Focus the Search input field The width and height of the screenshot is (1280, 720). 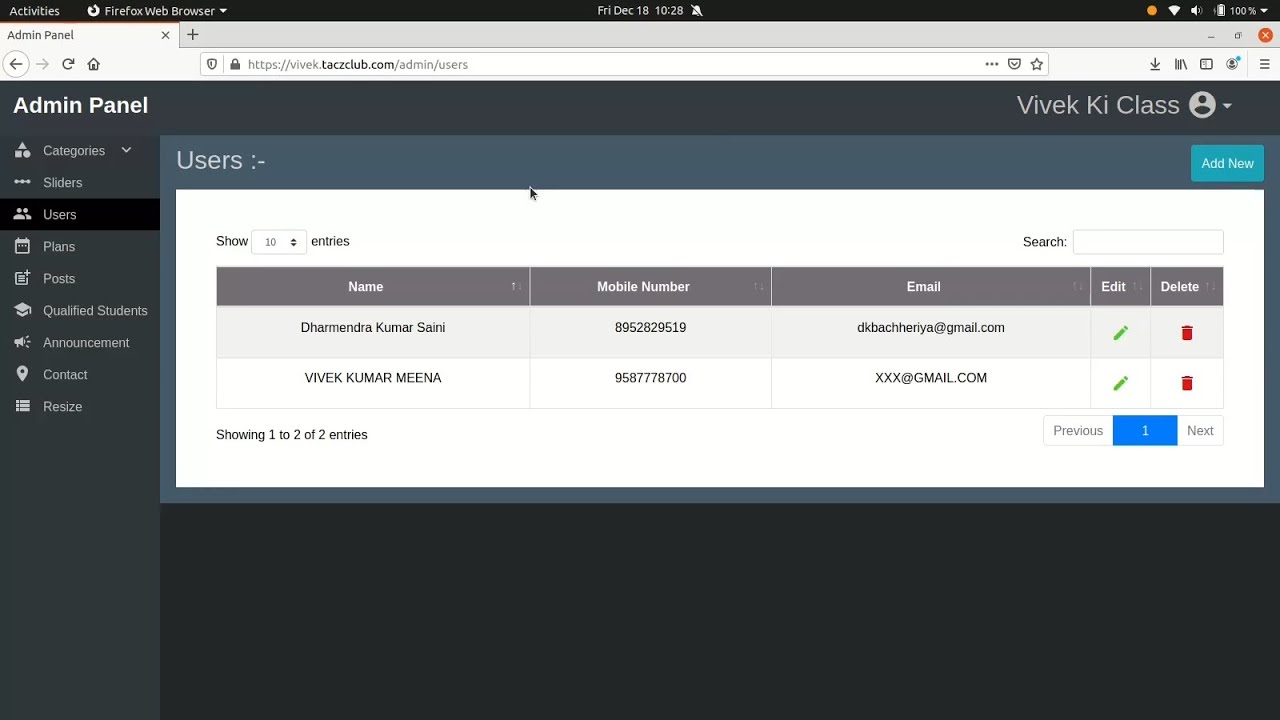click(1148, 242)
